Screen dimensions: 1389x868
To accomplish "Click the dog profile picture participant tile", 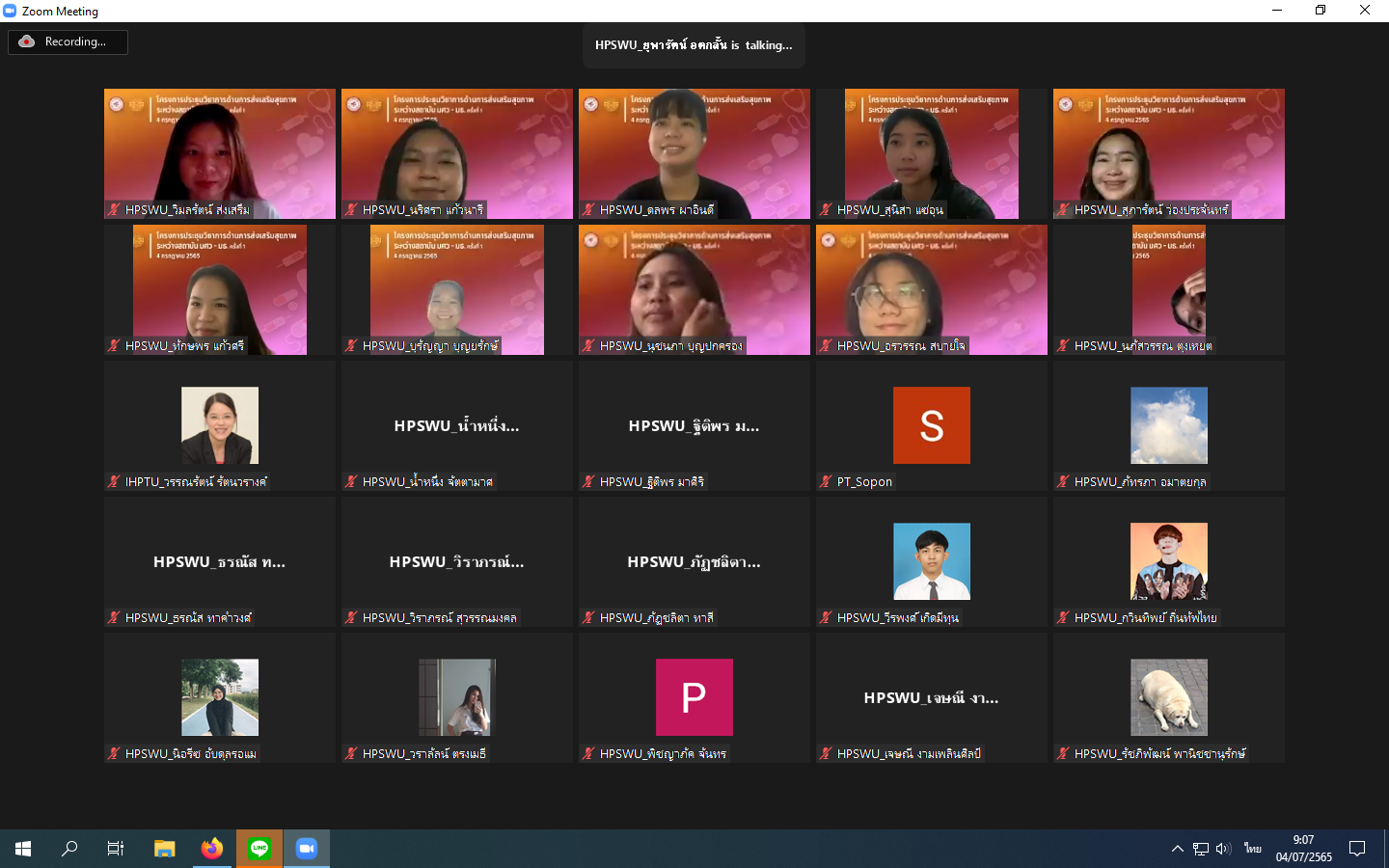I will pos(1168,697).
